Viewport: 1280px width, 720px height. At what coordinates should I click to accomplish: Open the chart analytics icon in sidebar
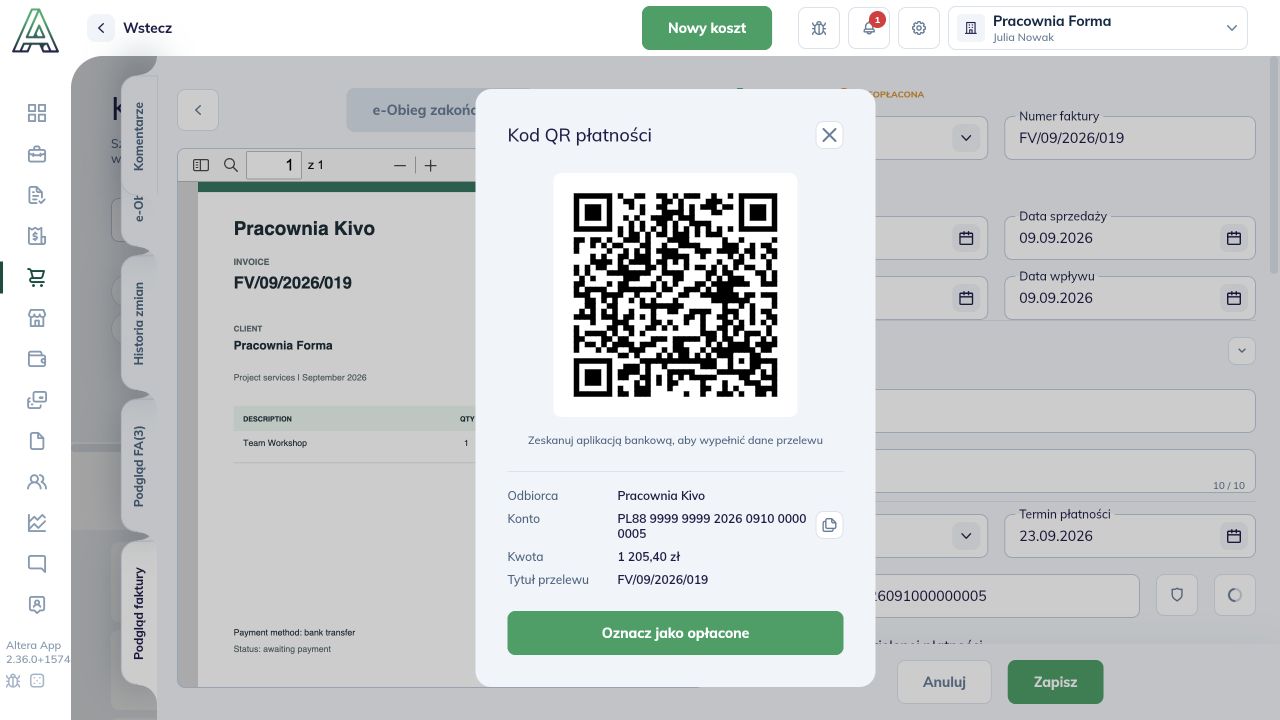[37, 523]
